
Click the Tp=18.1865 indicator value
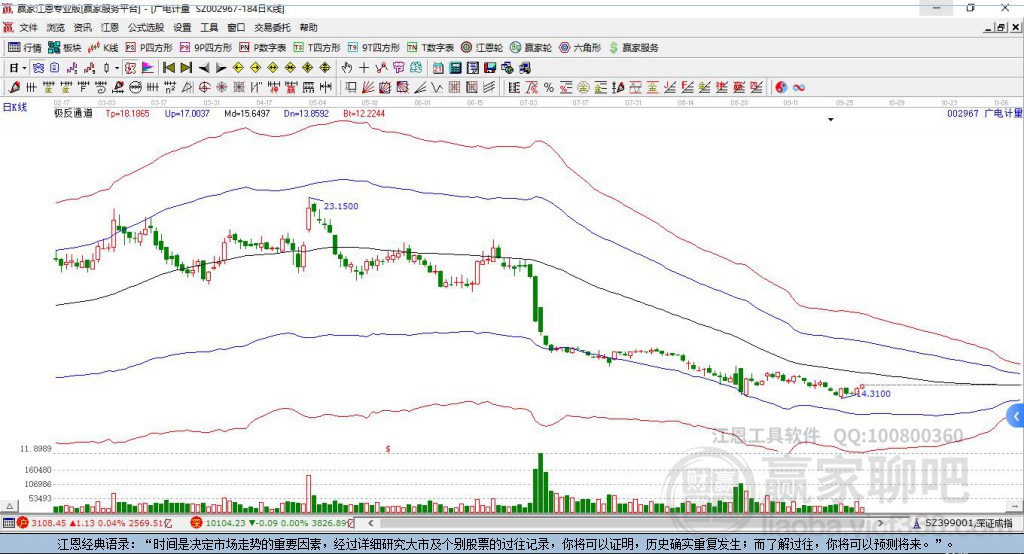127,114
